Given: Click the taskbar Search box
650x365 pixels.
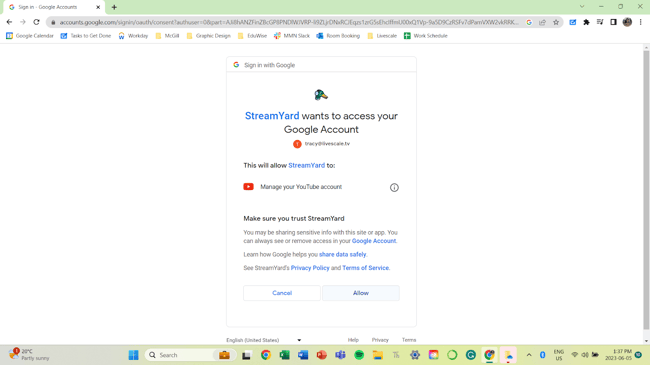Looking at the screenshot, I should [x=191, y=355].
